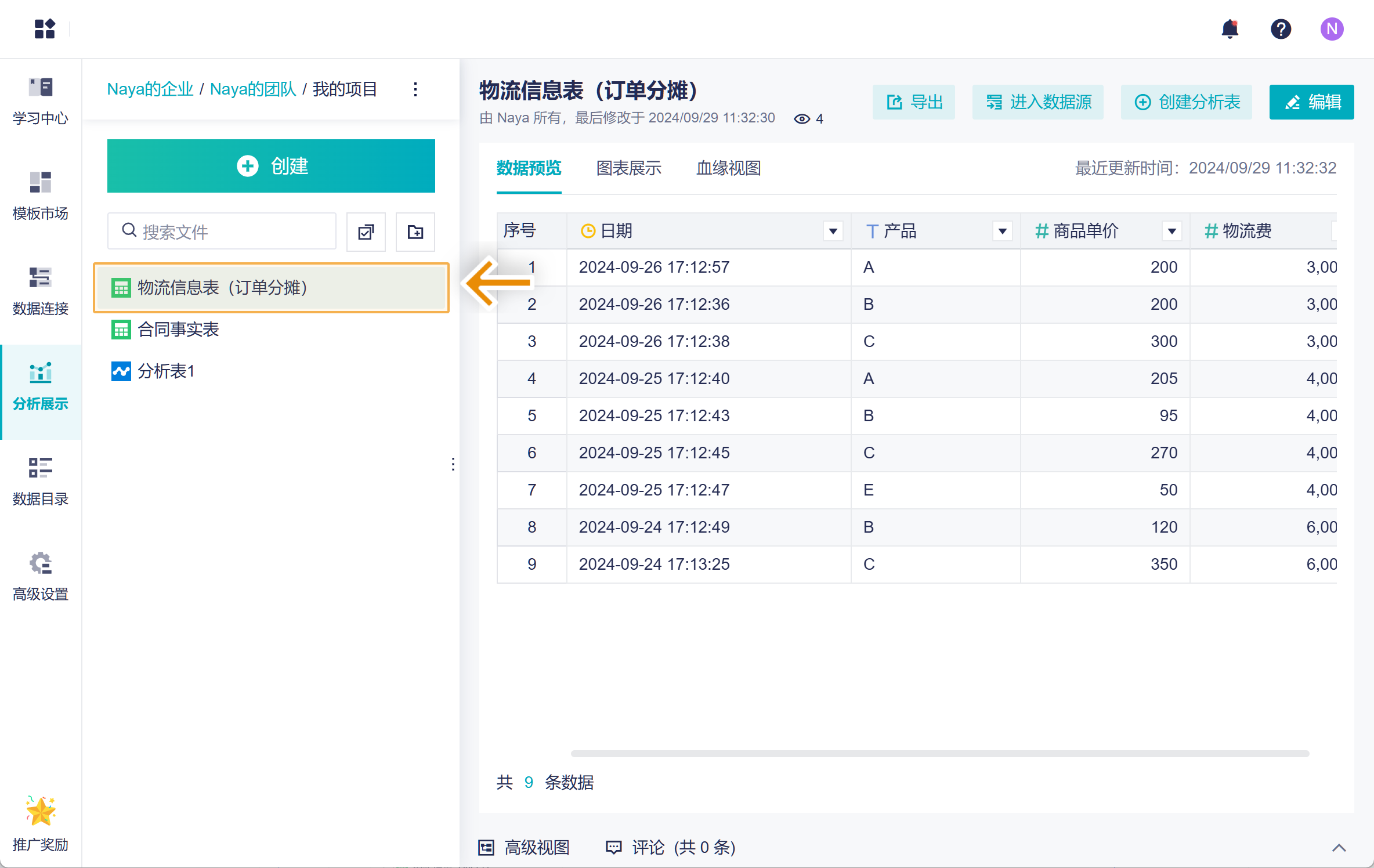This screenshot has height=868, width=1374.
Task: Open the 产品 column dropdown arrow
Action: 1002,232
